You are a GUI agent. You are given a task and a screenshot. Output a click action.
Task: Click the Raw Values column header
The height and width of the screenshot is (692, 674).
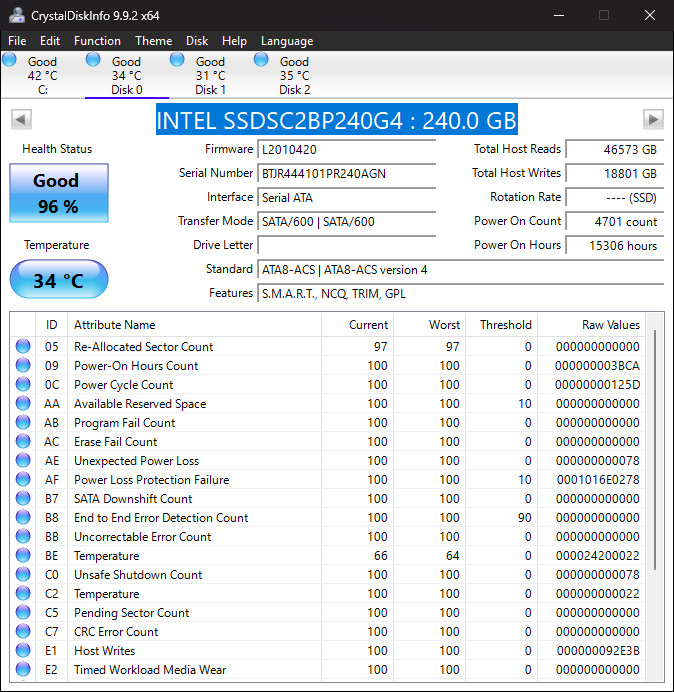coord(591,325)
